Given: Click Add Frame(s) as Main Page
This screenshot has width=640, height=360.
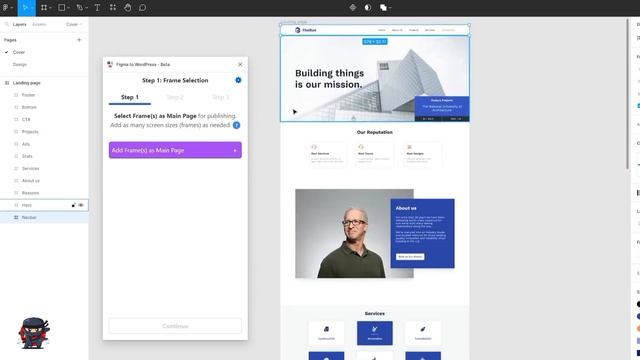Looking at the screenshot, I should (175, 150).
